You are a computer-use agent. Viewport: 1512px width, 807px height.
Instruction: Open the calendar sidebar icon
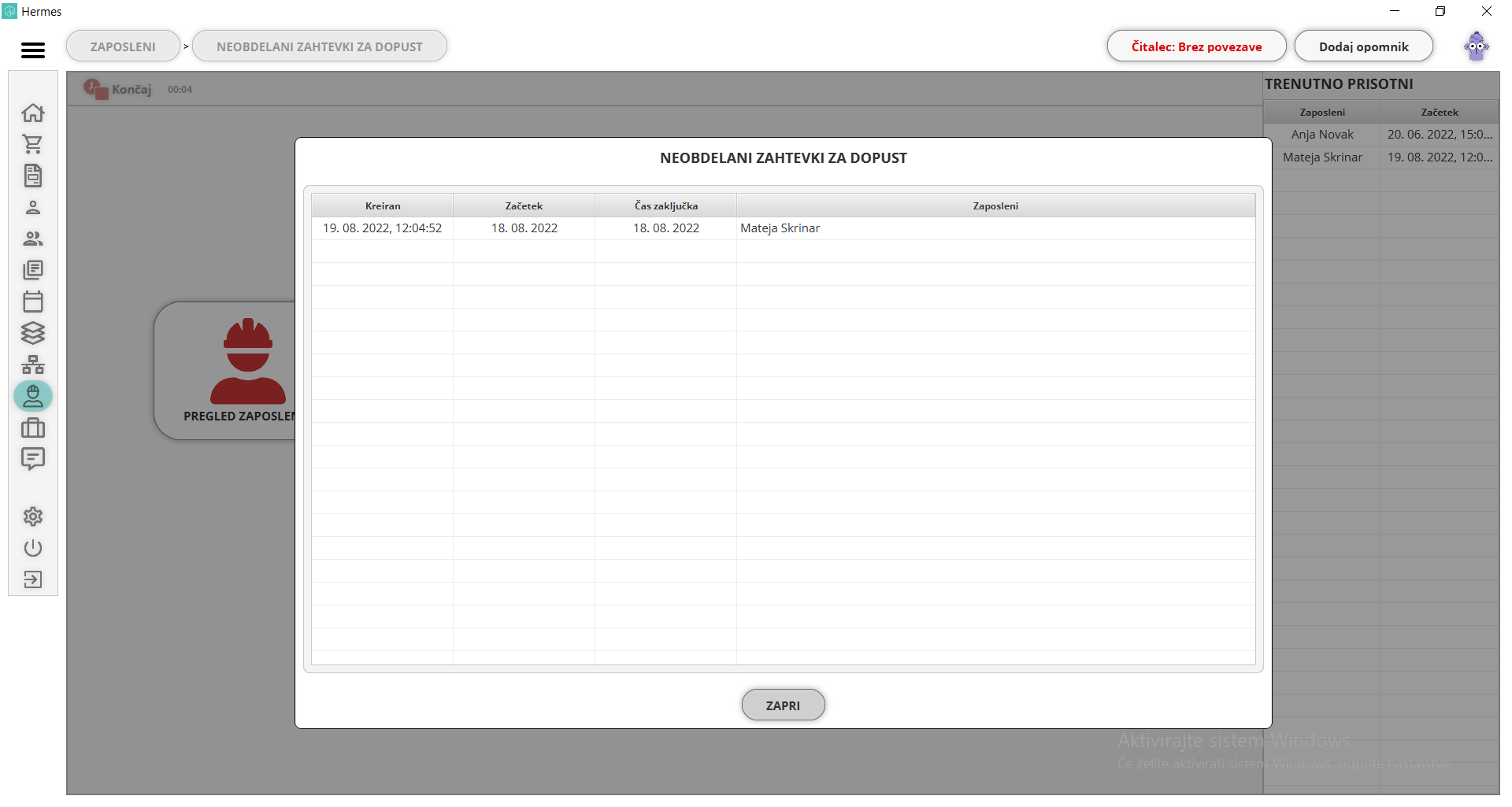click(33, 302)
